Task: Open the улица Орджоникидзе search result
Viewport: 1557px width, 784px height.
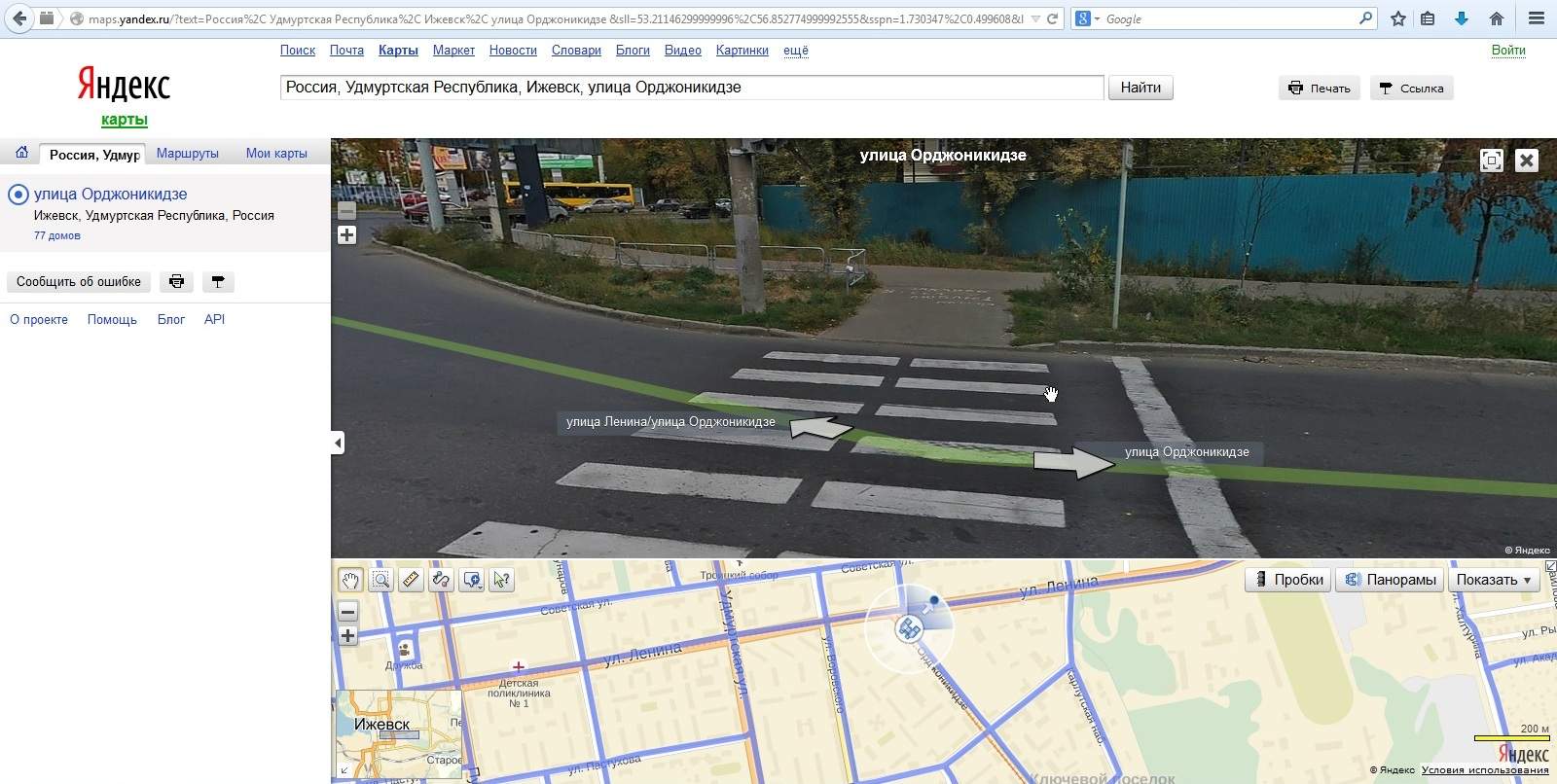Action: (x=110, y=194)
